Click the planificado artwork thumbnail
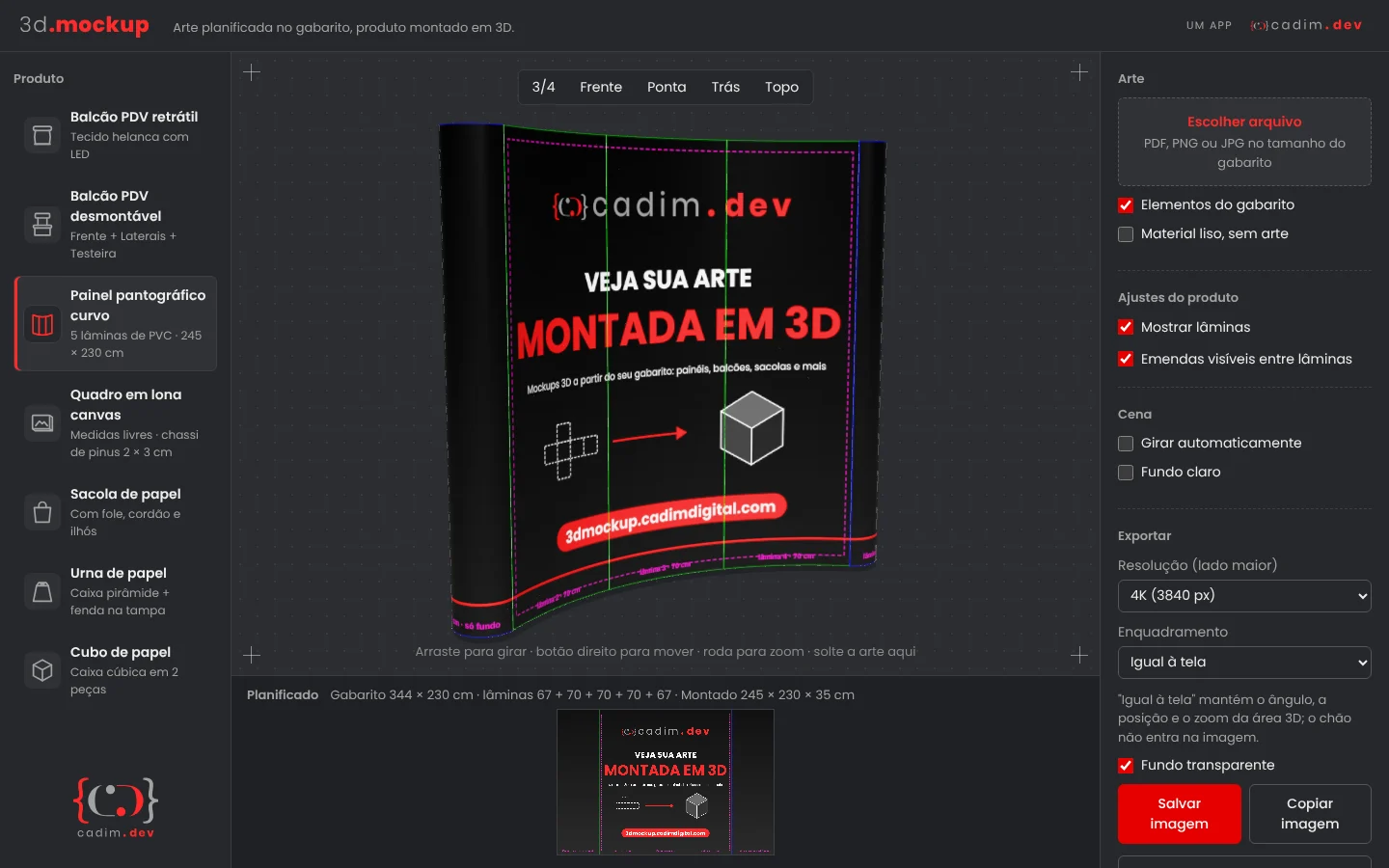 (666, 782)
